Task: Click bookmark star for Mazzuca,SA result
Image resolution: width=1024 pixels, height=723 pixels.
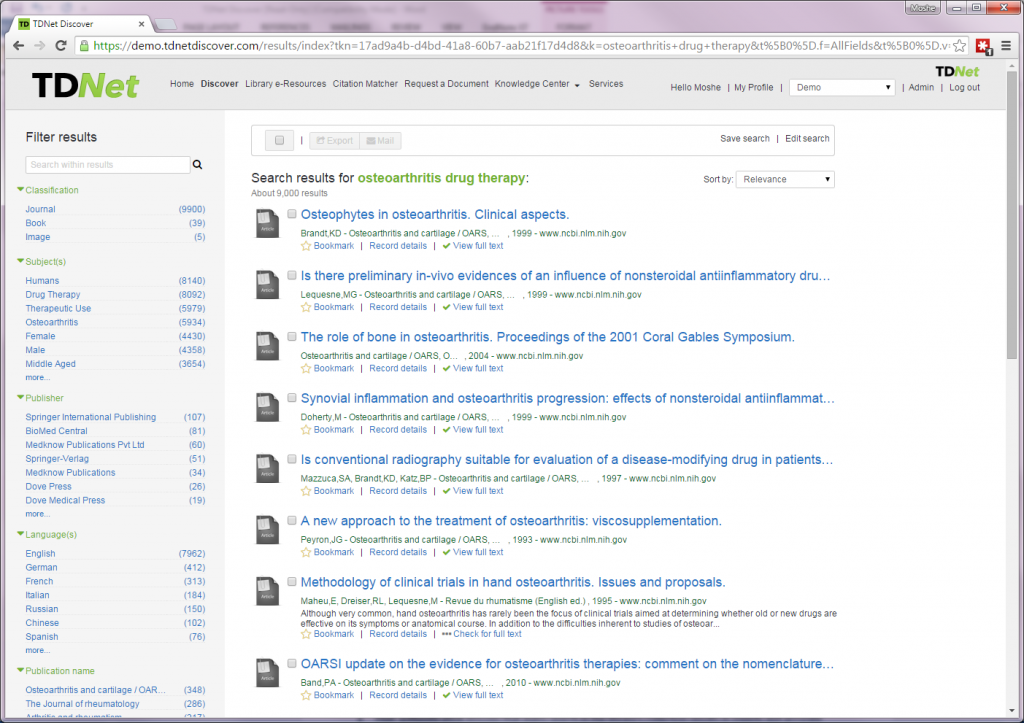Action: (x=306, y=492)
